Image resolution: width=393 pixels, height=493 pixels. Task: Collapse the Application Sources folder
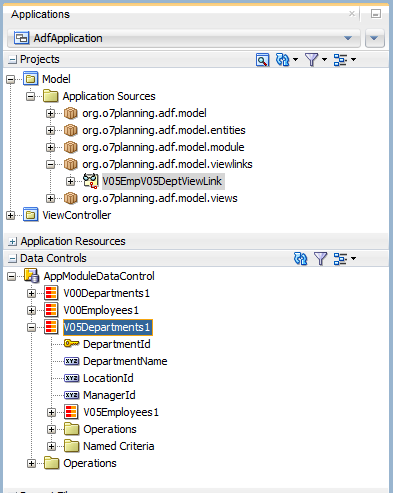(x=31, y=96)
